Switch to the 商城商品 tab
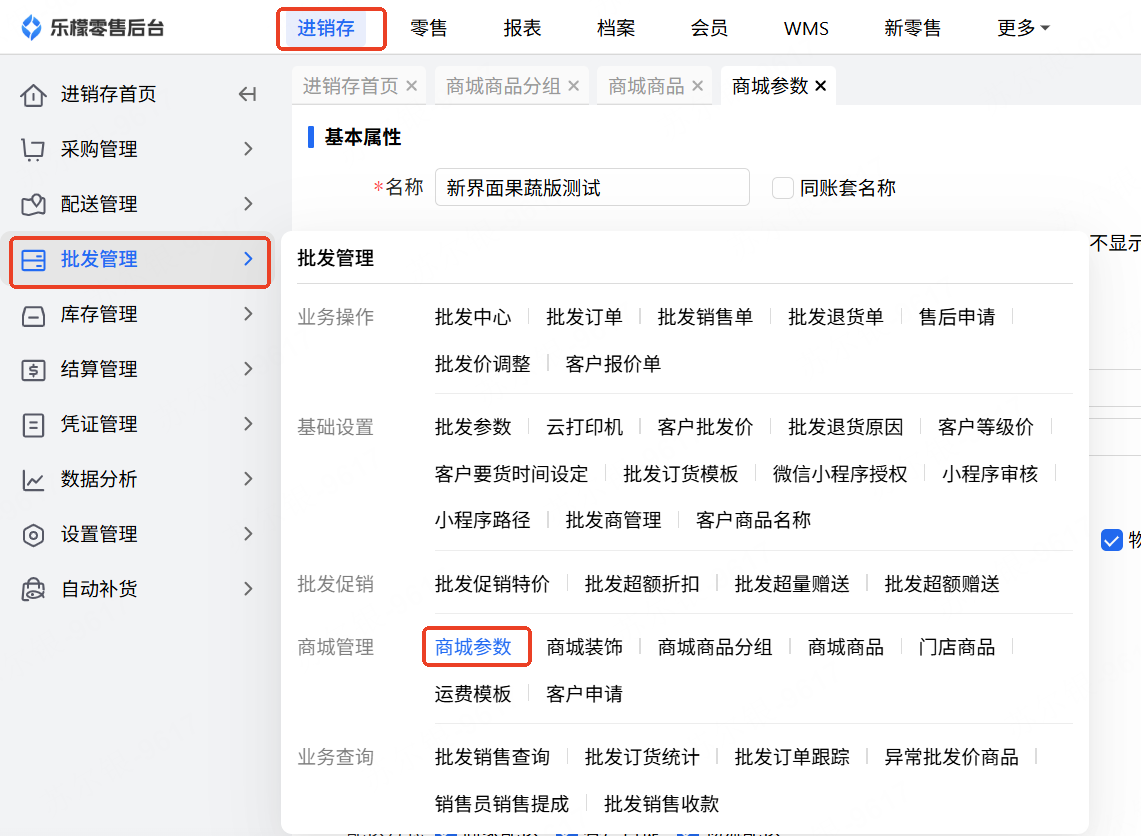The image size is (1141, 836). (x=646, y=86)
